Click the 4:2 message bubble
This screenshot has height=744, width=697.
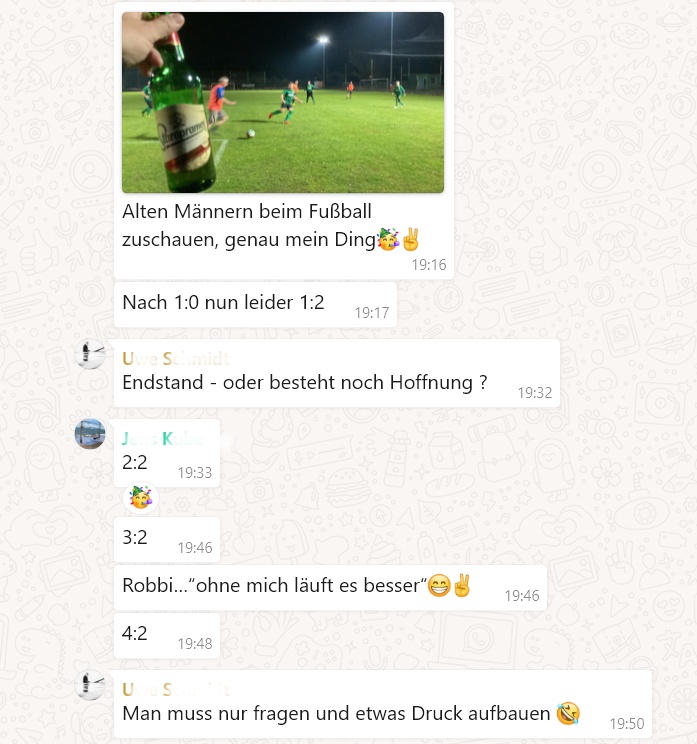click(167, 635)
